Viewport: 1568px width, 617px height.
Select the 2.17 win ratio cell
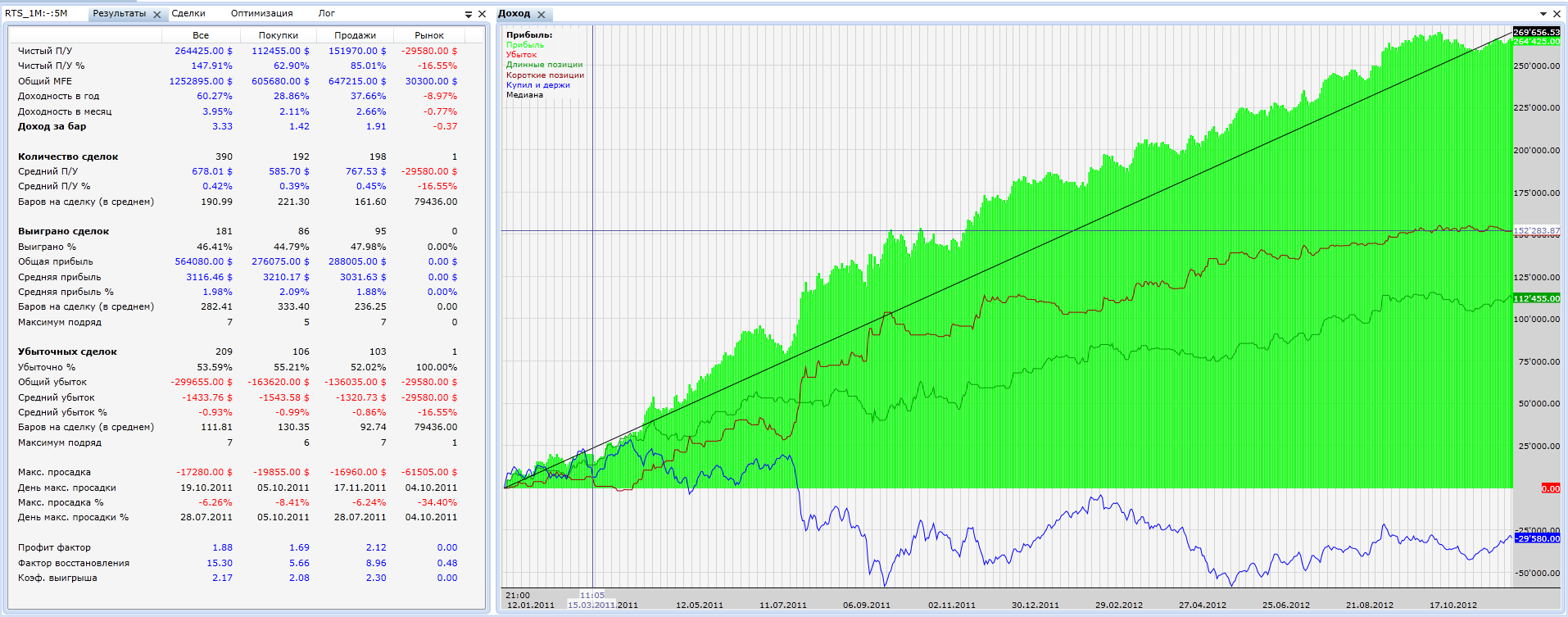[222, 578]
